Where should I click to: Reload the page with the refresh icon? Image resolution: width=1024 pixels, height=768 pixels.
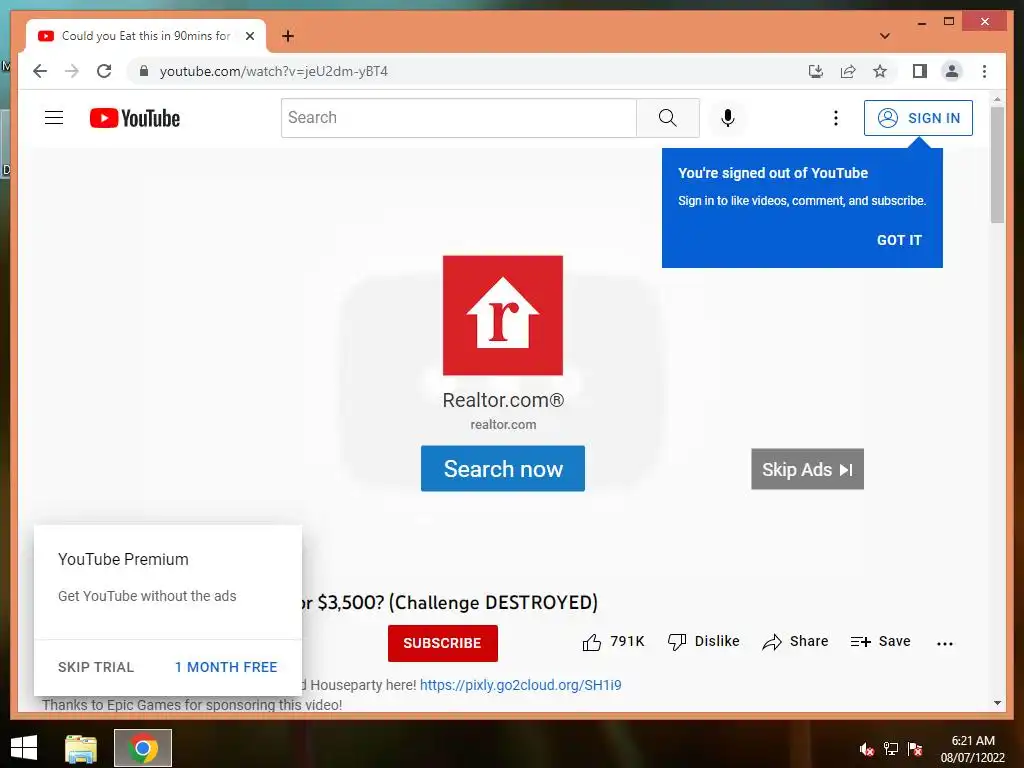(104, 71)
